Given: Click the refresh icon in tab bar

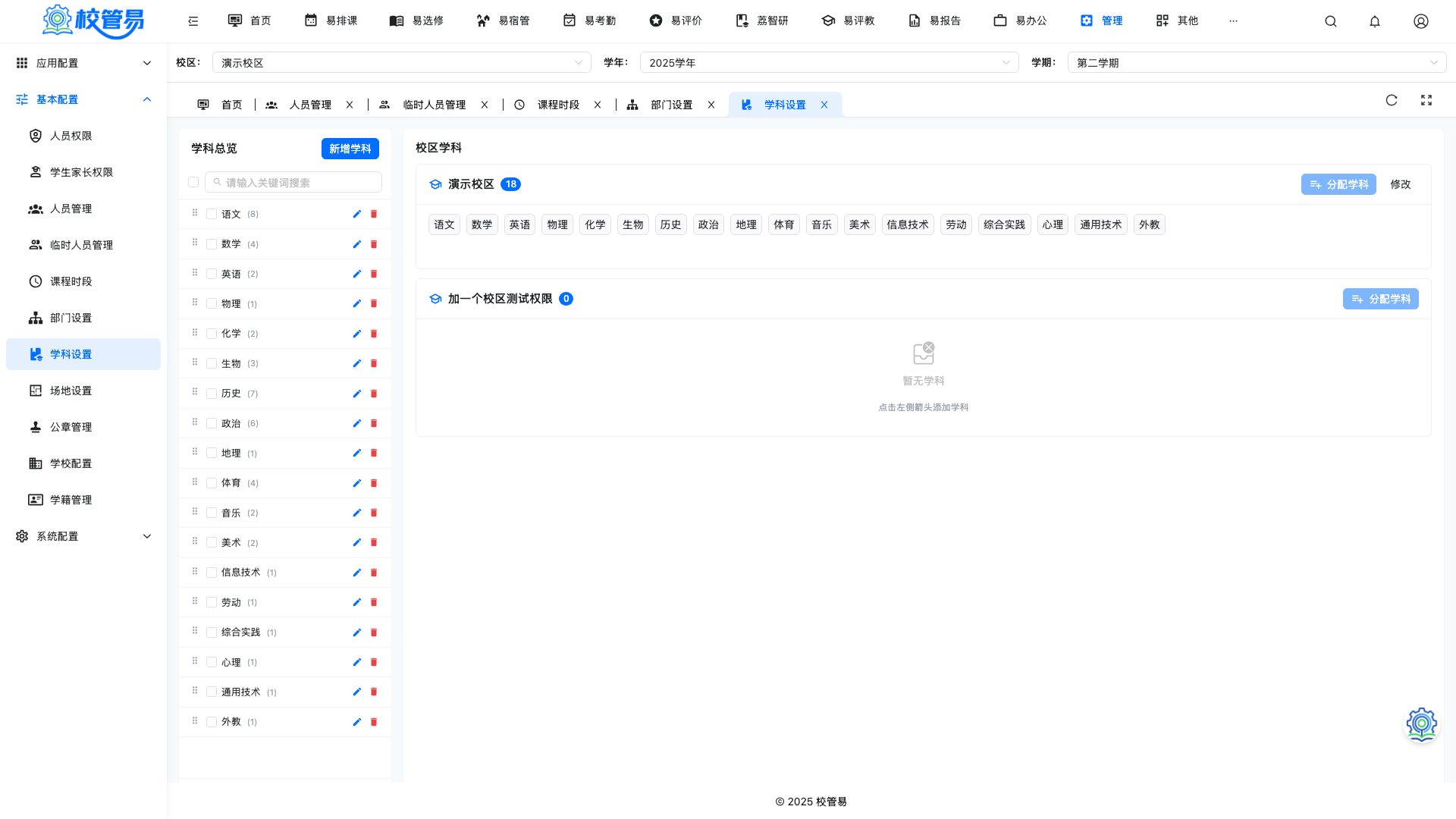Looking at the screenshot, I should [x=1392, y=100].
